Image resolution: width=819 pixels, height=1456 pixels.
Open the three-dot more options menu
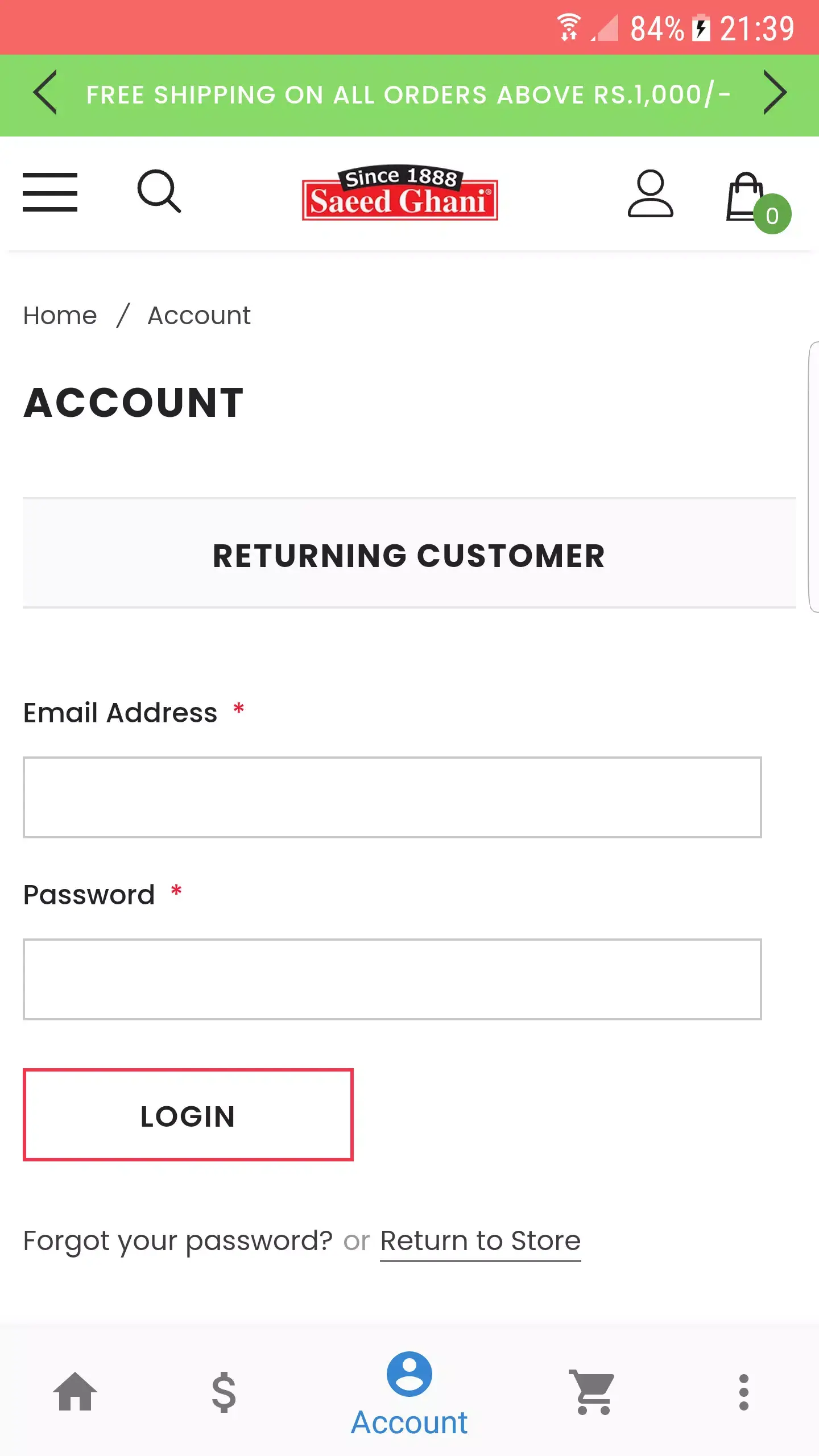pyautogui.click(x=743, y=1392)
